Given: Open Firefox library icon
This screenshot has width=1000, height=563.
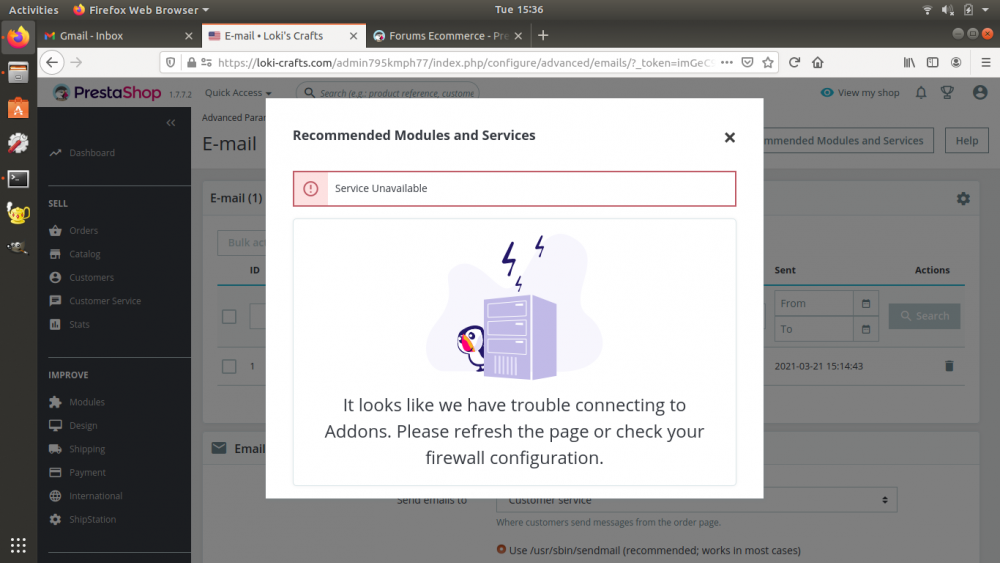Looking at the screenshot, I should (x=909, y=62).
